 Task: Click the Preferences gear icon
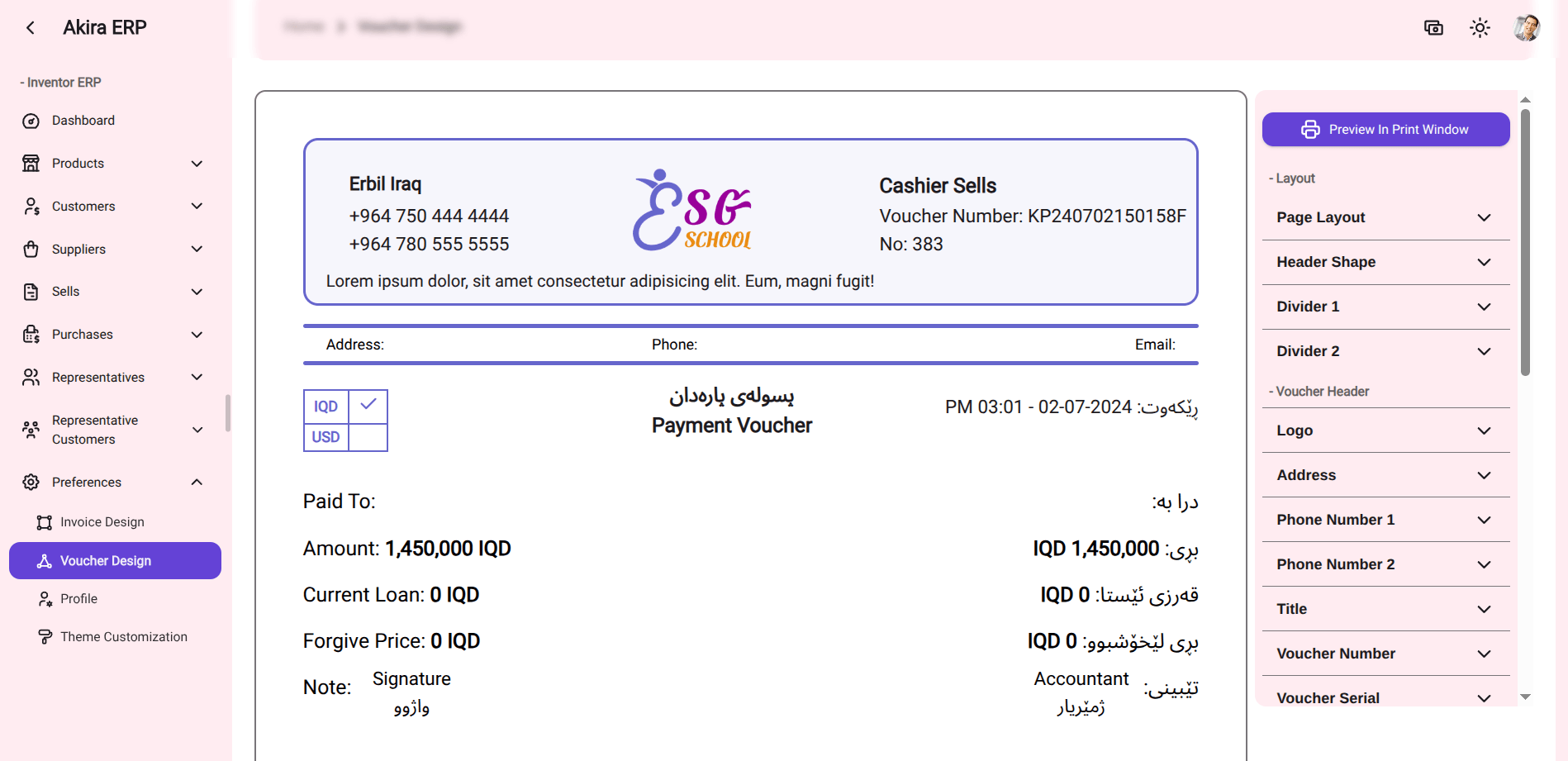point(31,483)
